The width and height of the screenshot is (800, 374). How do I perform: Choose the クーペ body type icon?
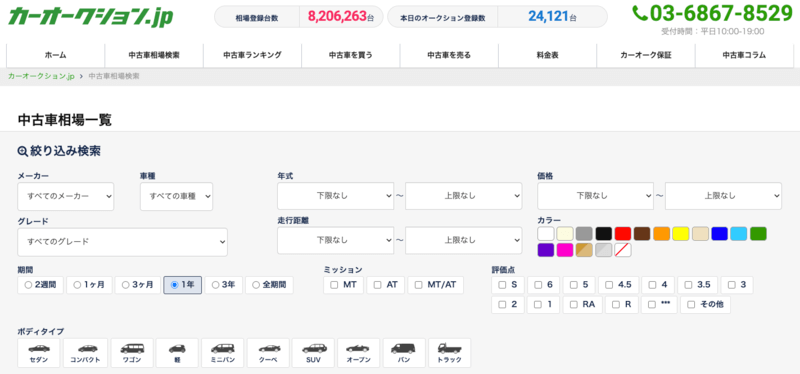268,353
